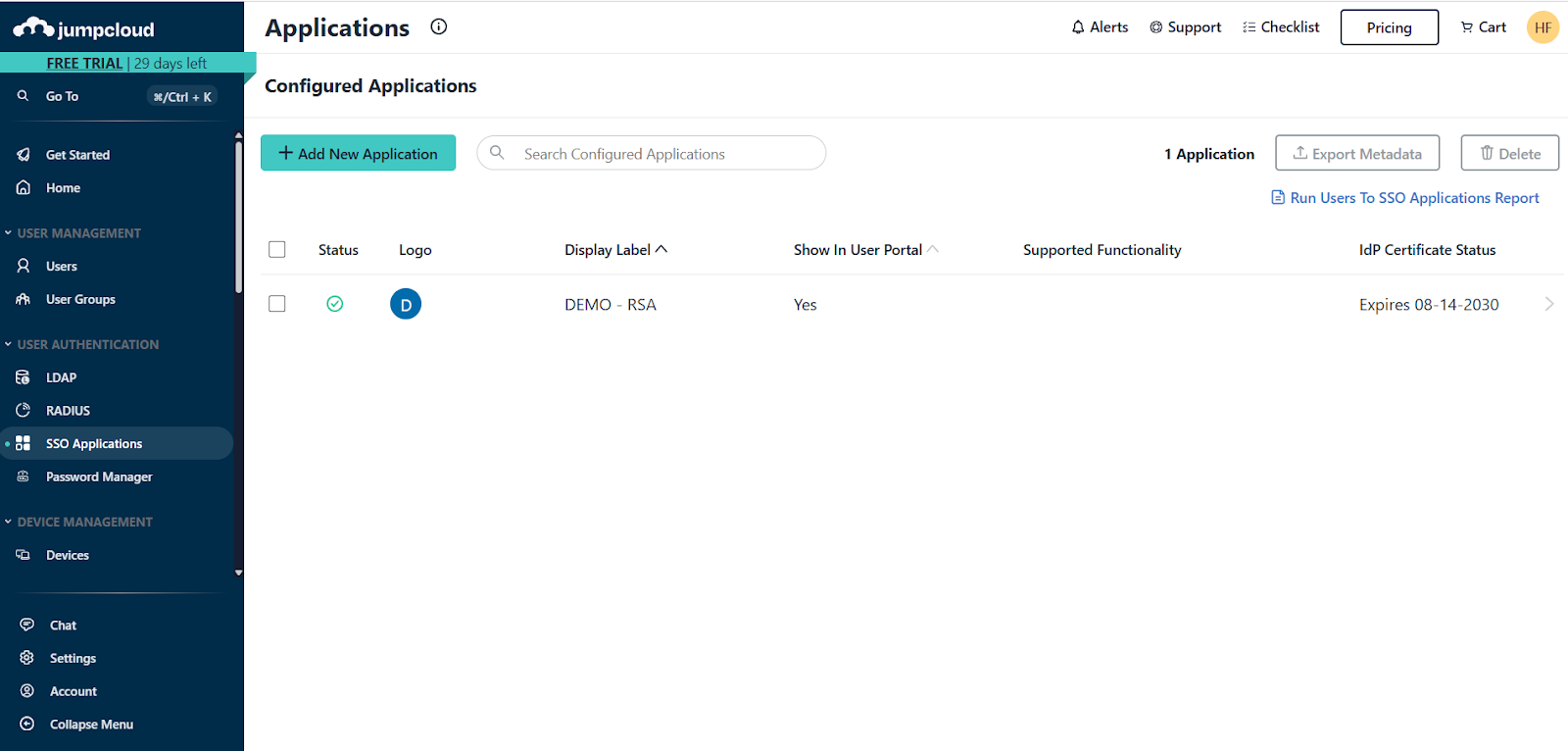This screenshot has height=751, width=1568.
Task: Open User Groups in sidebar
Action: tap(80, 299)
